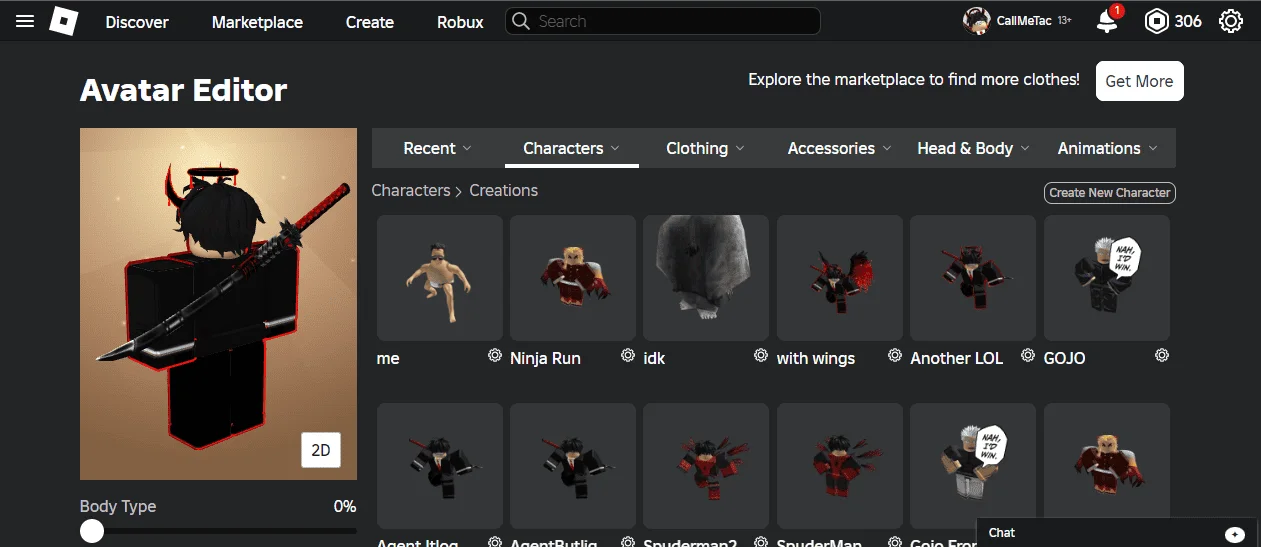Select the 'with wings' character thumbnail
Screen dimensions: 1261x547
click(840, 278)
